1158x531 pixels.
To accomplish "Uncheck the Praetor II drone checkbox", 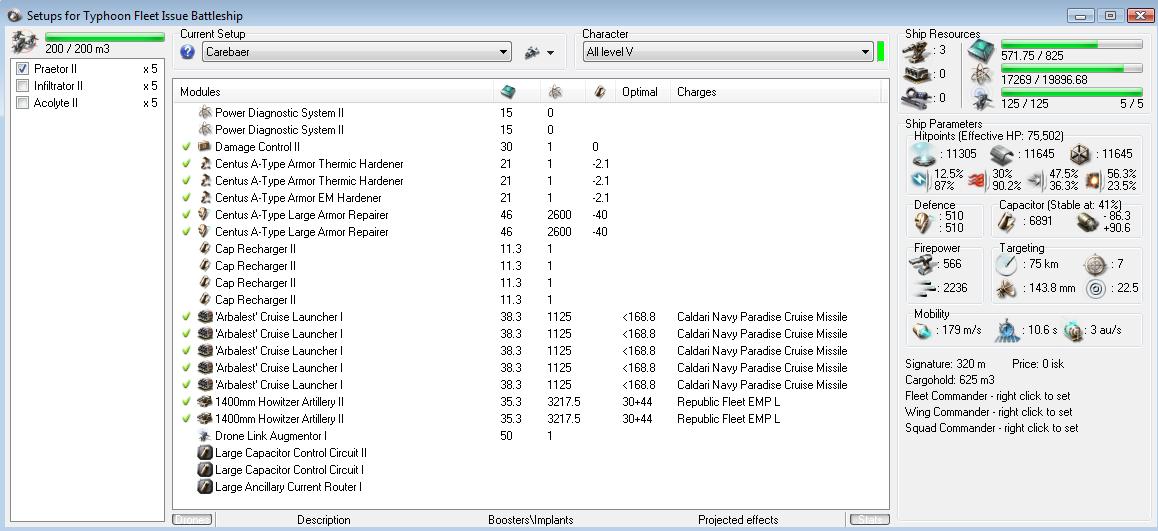I will (22, 69).
